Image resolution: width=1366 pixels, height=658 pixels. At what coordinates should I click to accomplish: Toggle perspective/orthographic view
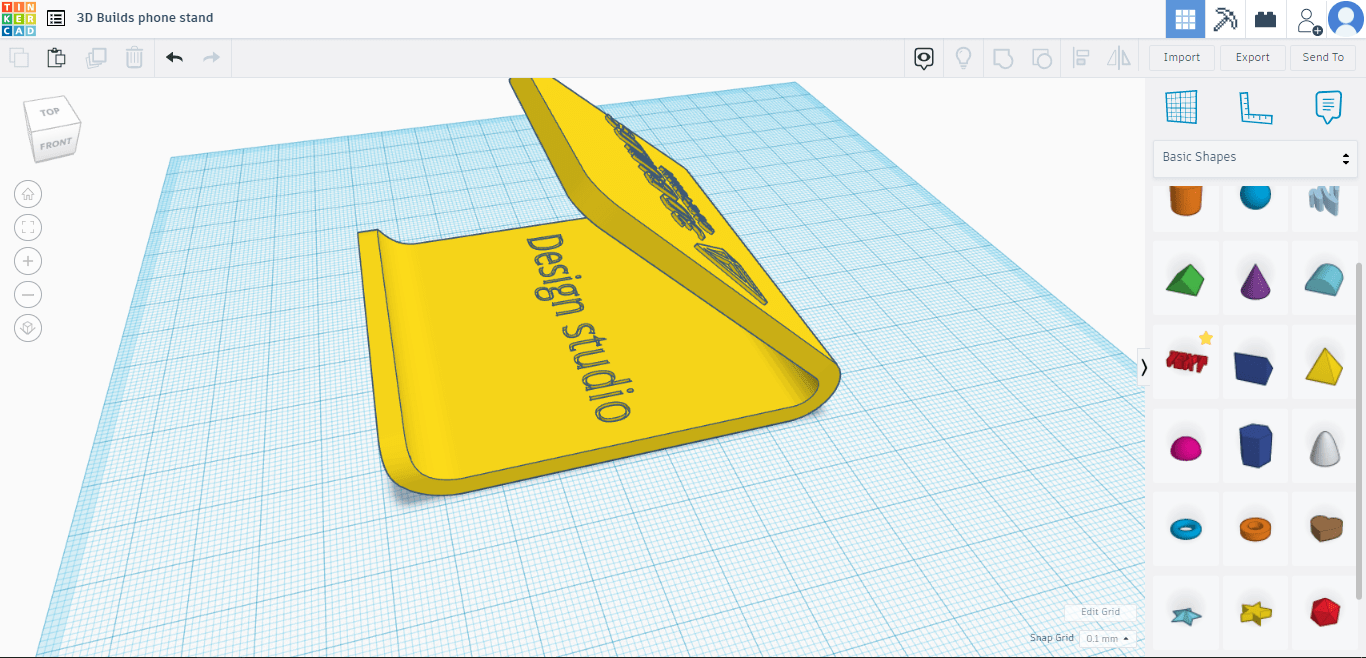[x=28, y=327]
